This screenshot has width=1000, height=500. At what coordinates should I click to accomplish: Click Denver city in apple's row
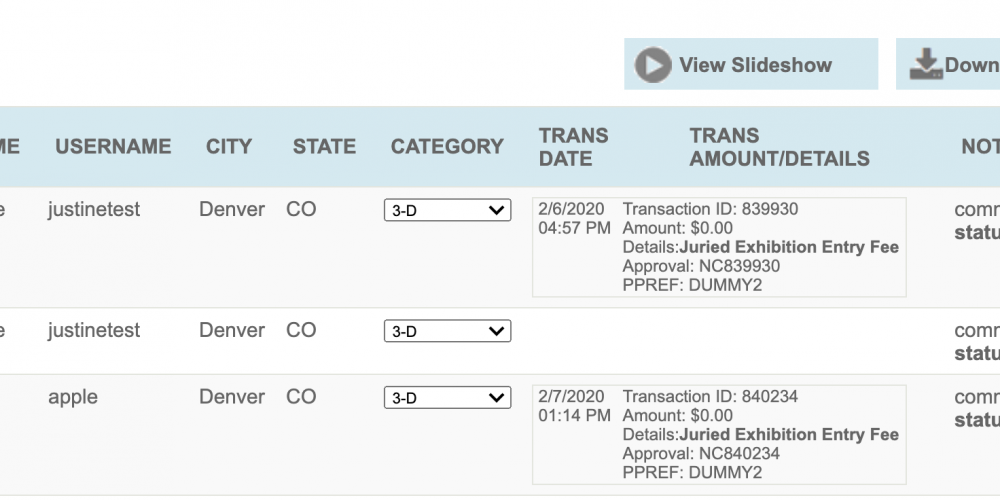(232, 397)
